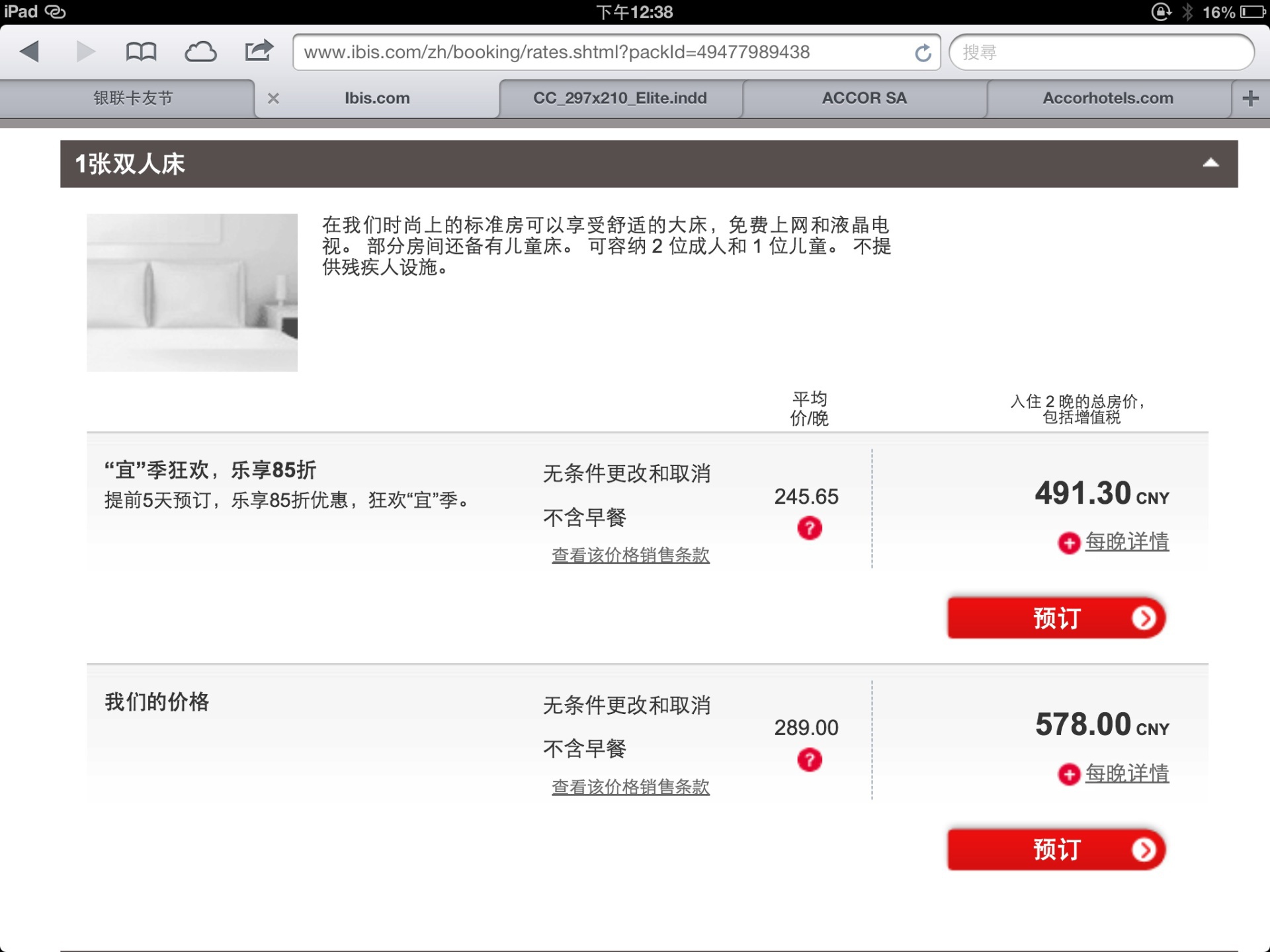
Task: Open the ACCOR SA tab
Action: pos(864,99)
